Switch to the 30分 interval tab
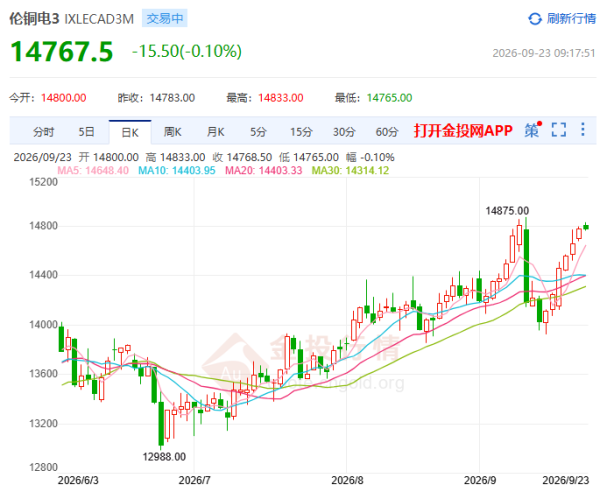This screenshot has width=600, height=485. (x=344, y=132)
